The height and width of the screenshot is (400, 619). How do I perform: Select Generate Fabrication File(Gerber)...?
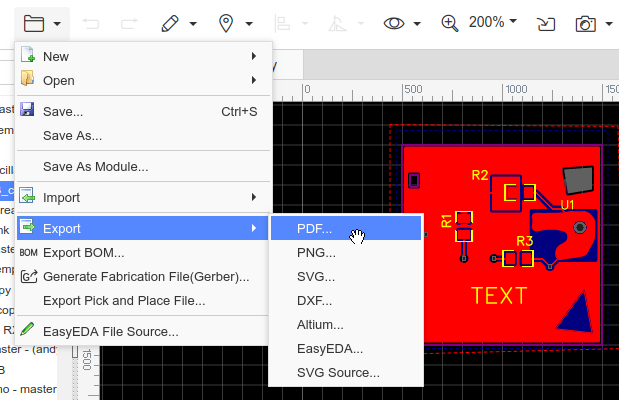coord(144,277)
